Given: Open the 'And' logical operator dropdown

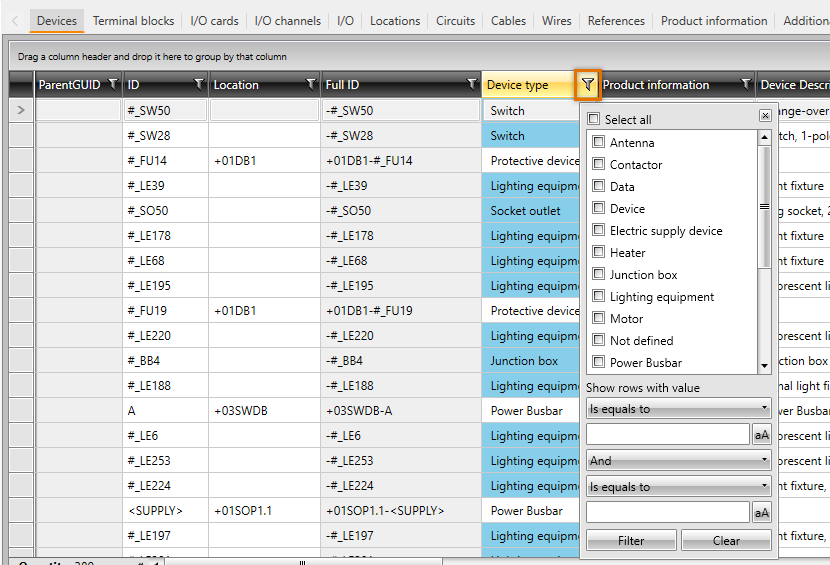Looking at the screenshot, I should [678, 461].
